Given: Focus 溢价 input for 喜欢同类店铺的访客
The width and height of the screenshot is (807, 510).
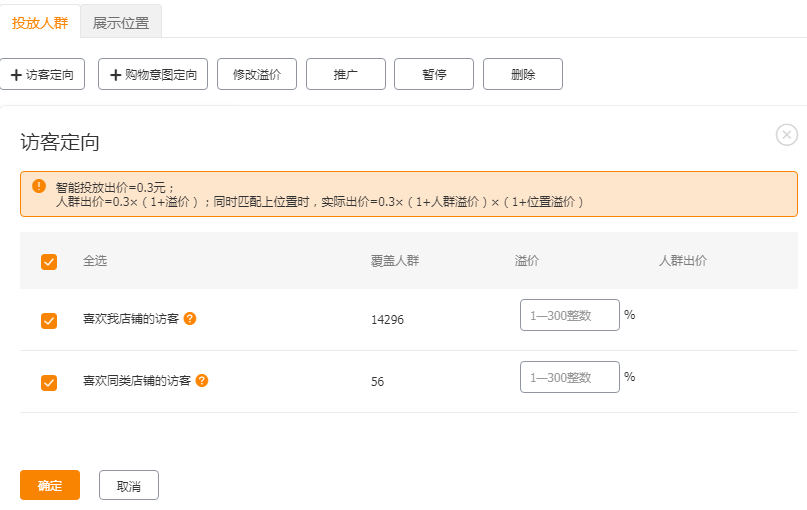Looking at the screenshot, I should [570, 377].
